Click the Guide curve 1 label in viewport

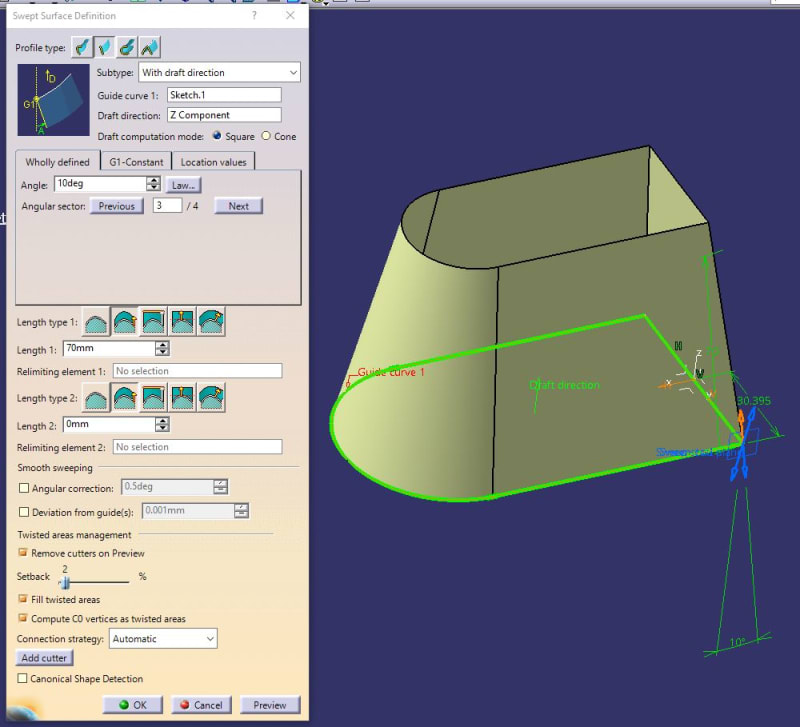point(391,372)
